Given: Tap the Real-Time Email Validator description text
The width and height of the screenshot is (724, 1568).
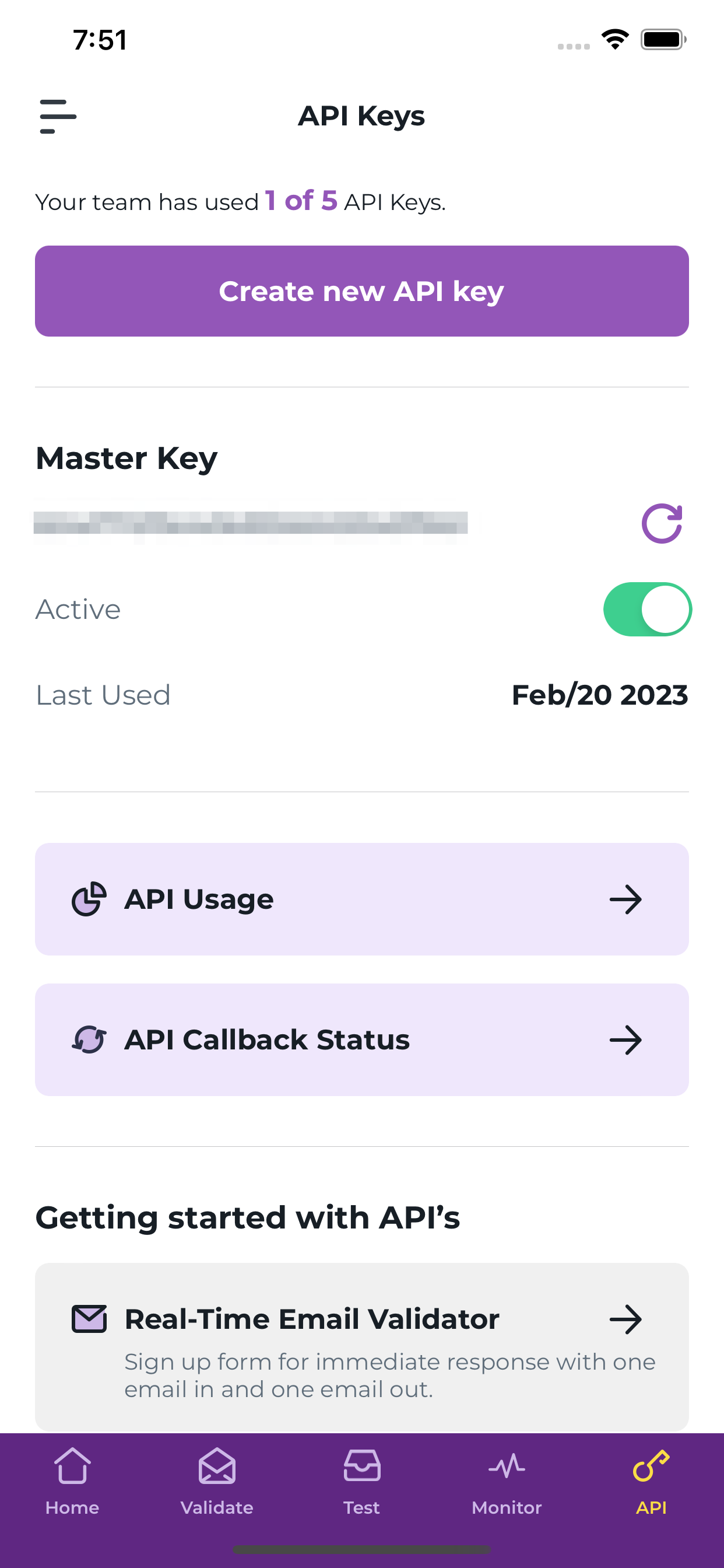Looking at the screenshot, I should point(390,1375).
